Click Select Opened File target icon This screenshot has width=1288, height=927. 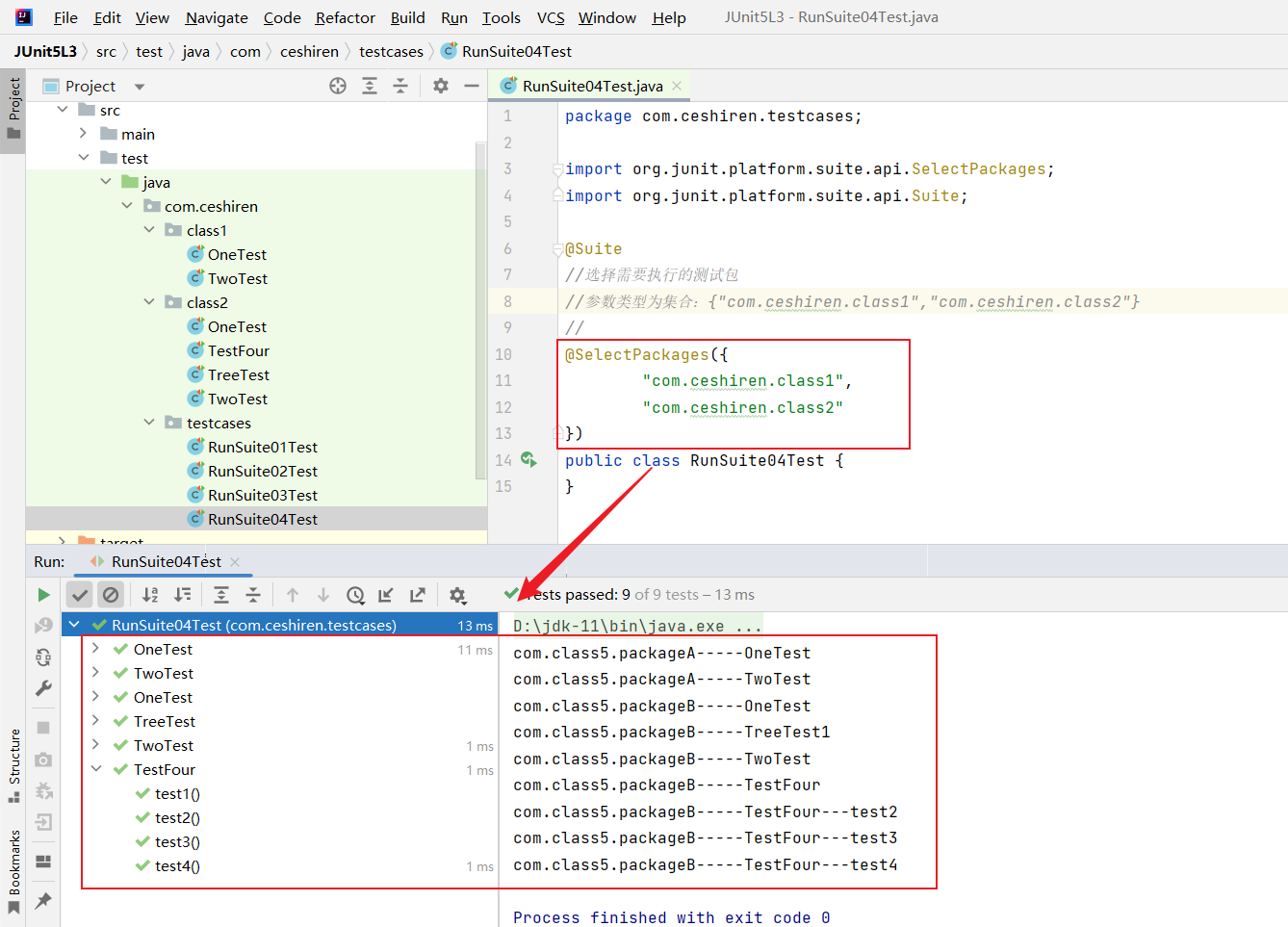(x=338, y=86)
